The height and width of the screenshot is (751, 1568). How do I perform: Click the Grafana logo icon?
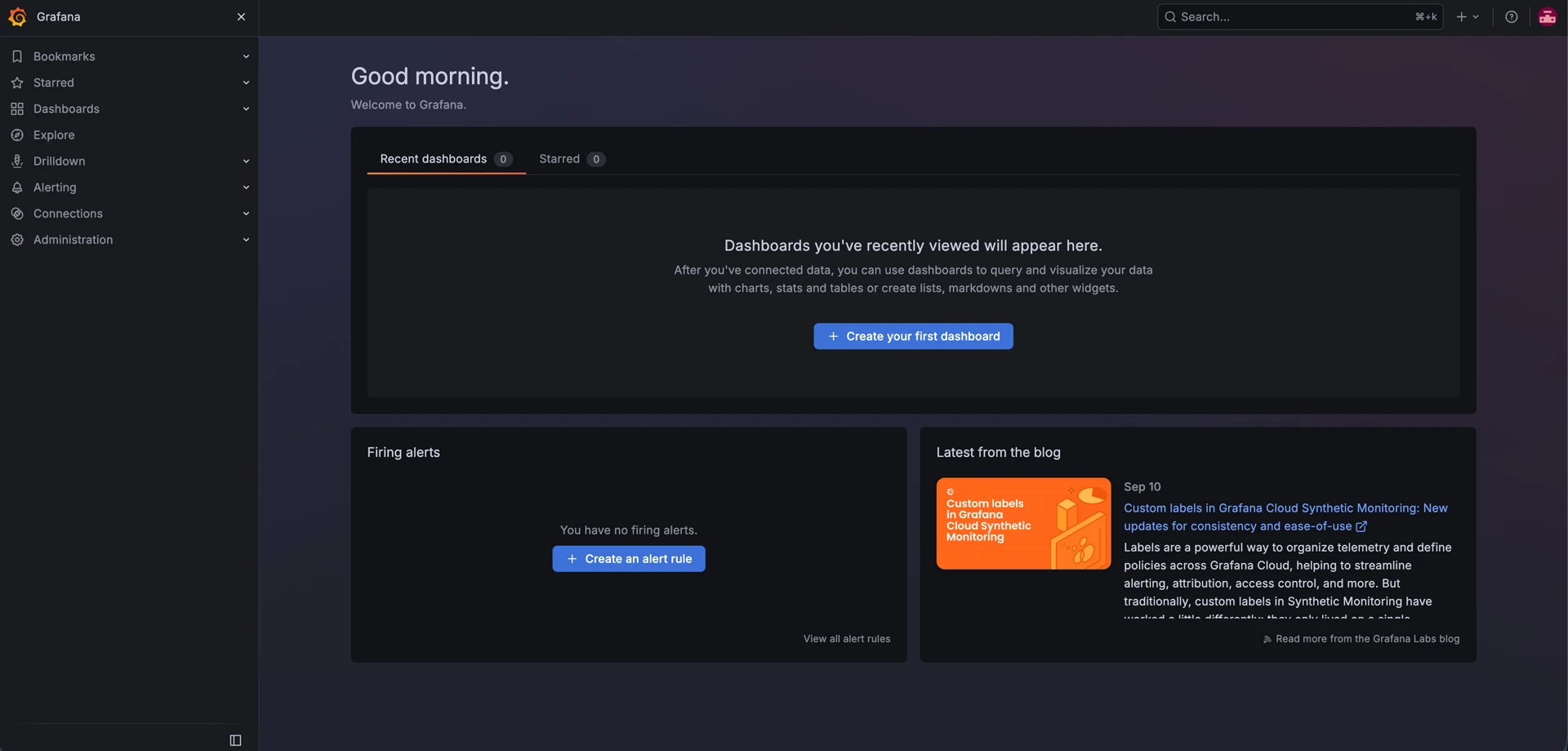(x=17, y=16)
